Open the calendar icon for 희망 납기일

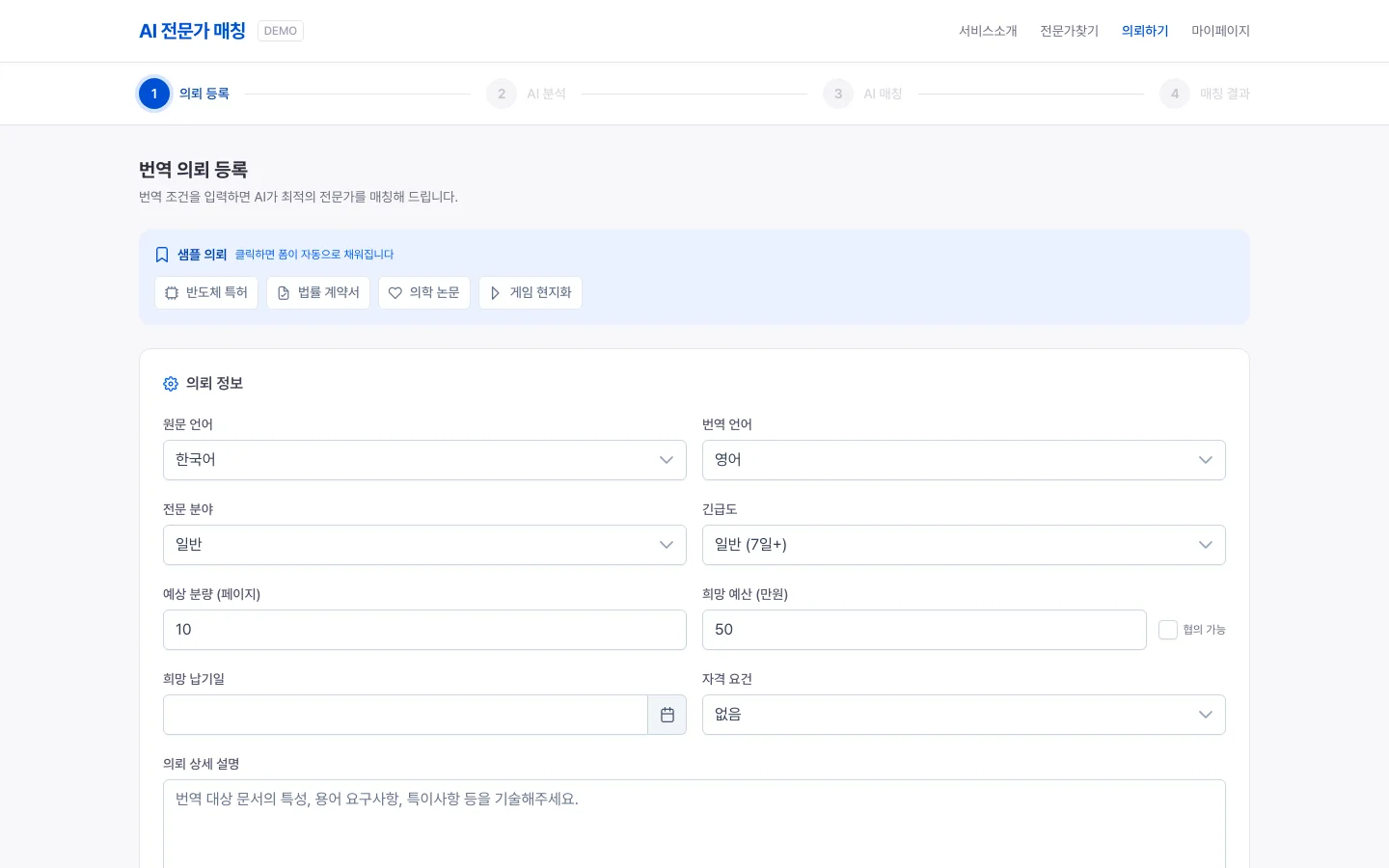667,715
